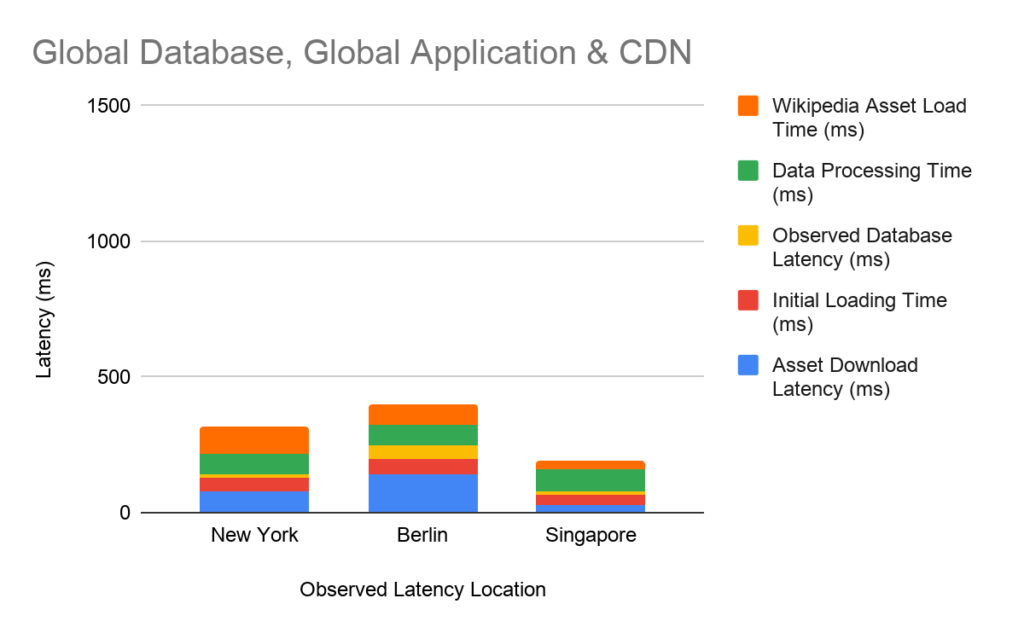Screen dimensions: 1024x633
Task: Click the yellow Observed Database Latency legend swatch
Action: click(x=748, y=235)
